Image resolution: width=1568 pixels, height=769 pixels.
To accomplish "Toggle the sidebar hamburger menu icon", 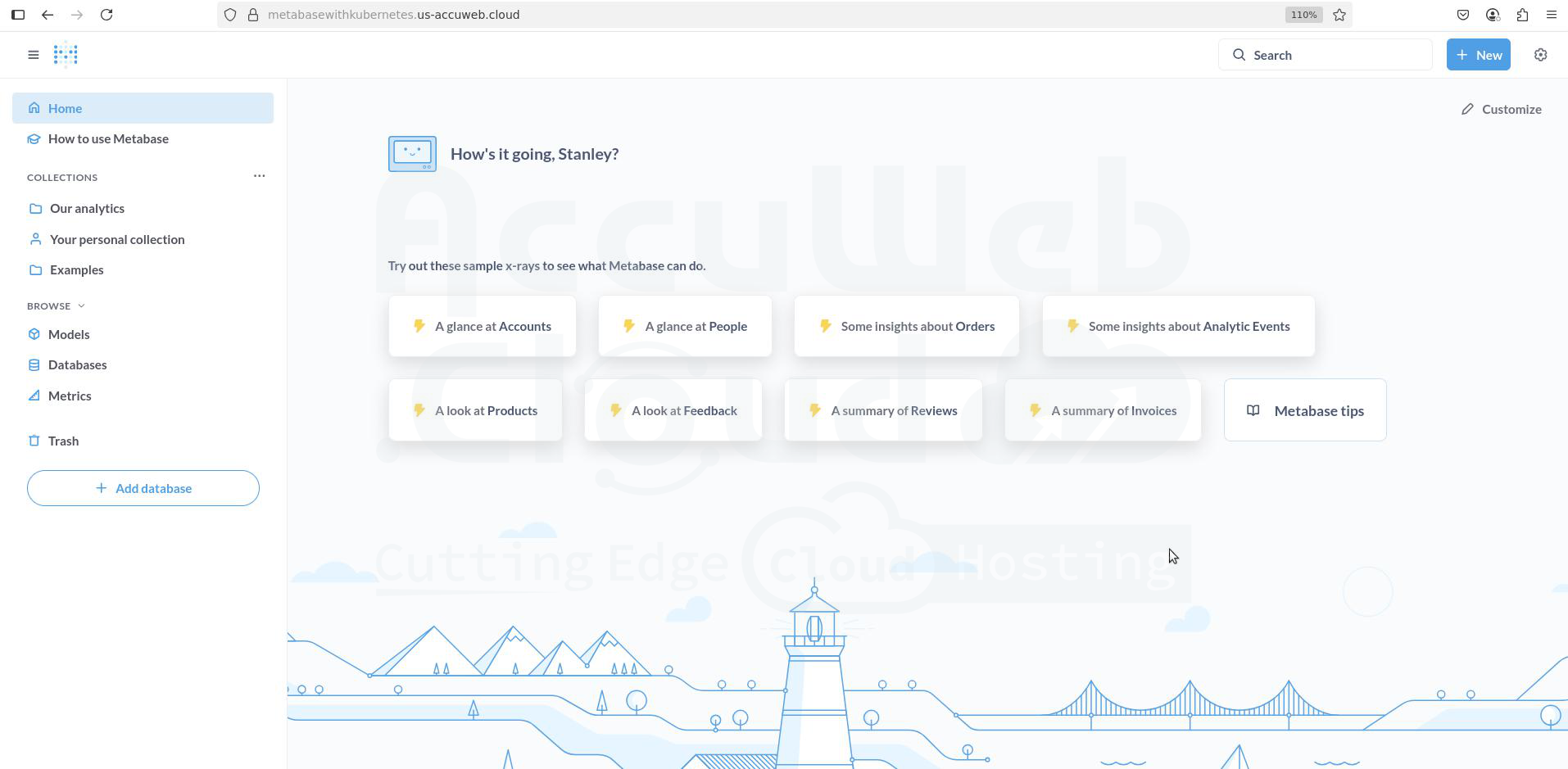I will (x=33, y=55).
